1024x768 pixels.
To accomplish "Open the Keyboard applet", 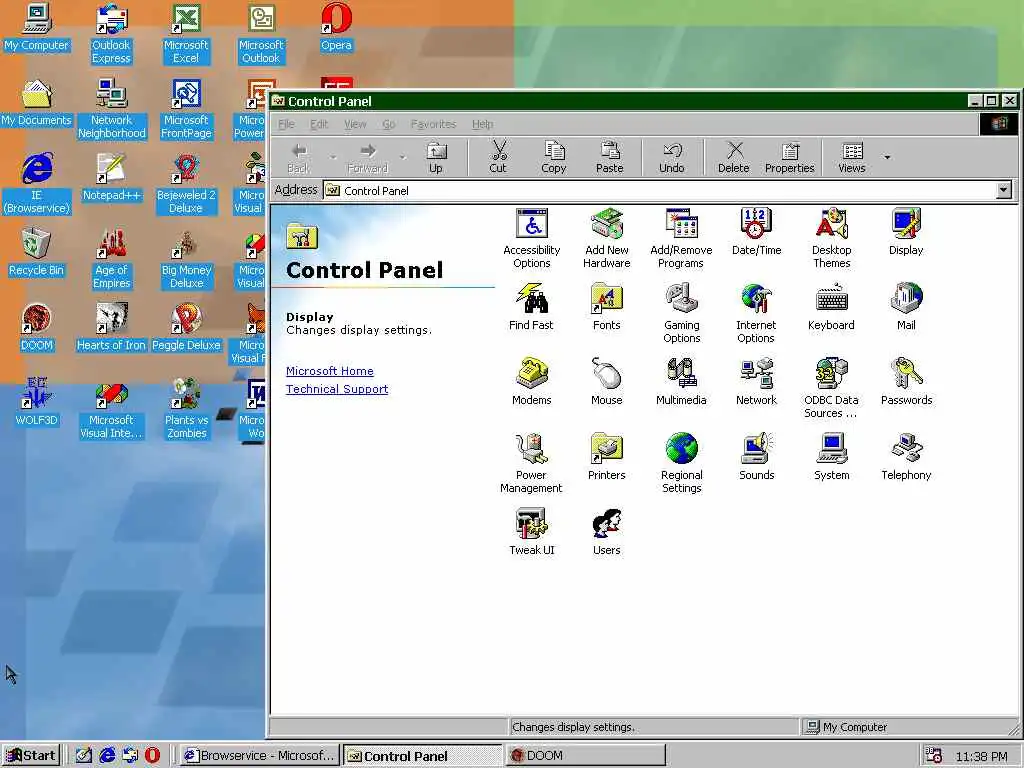I will coord(831,307).
